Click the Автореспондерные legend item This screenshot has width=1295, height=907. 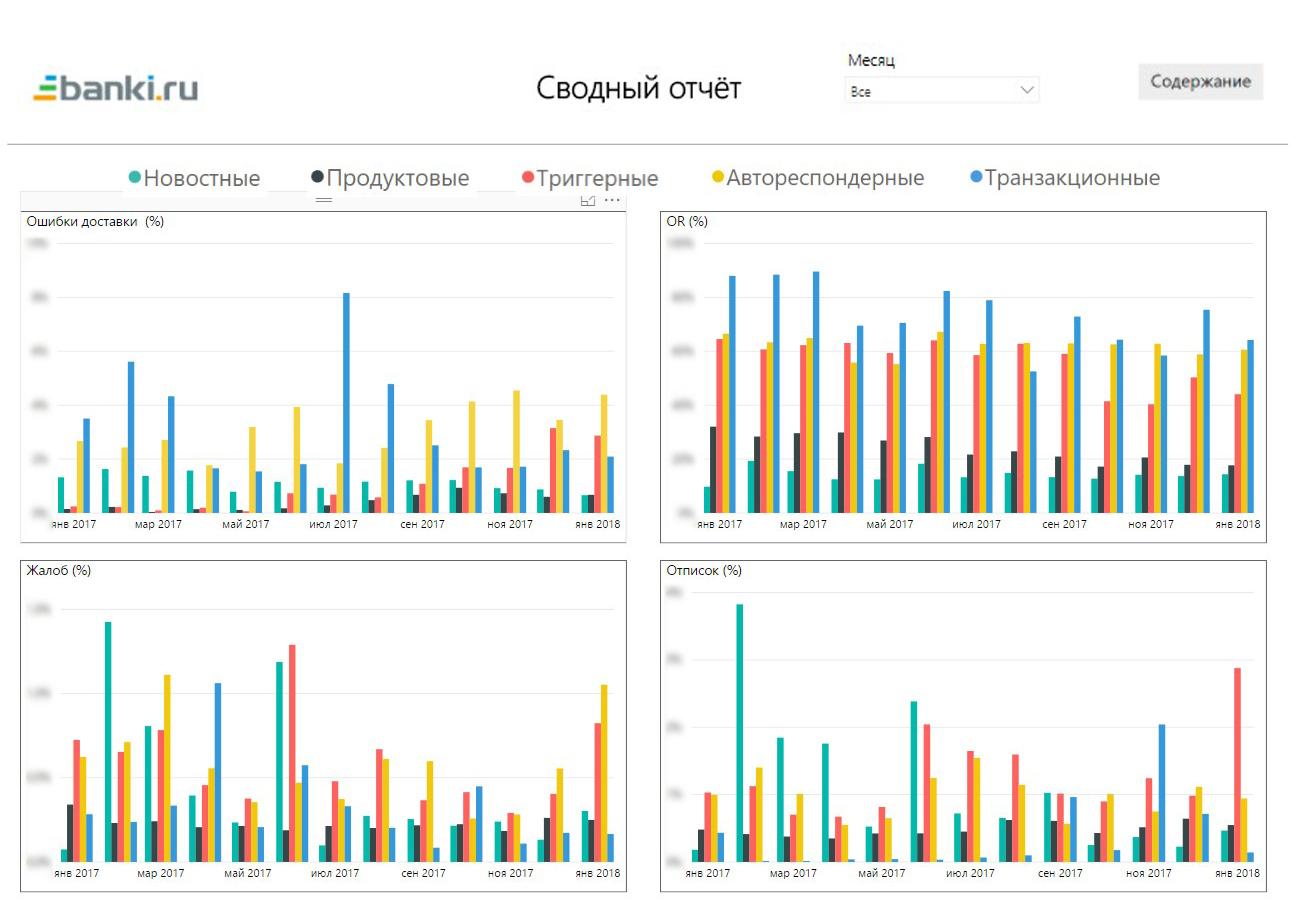coord(818,178)
